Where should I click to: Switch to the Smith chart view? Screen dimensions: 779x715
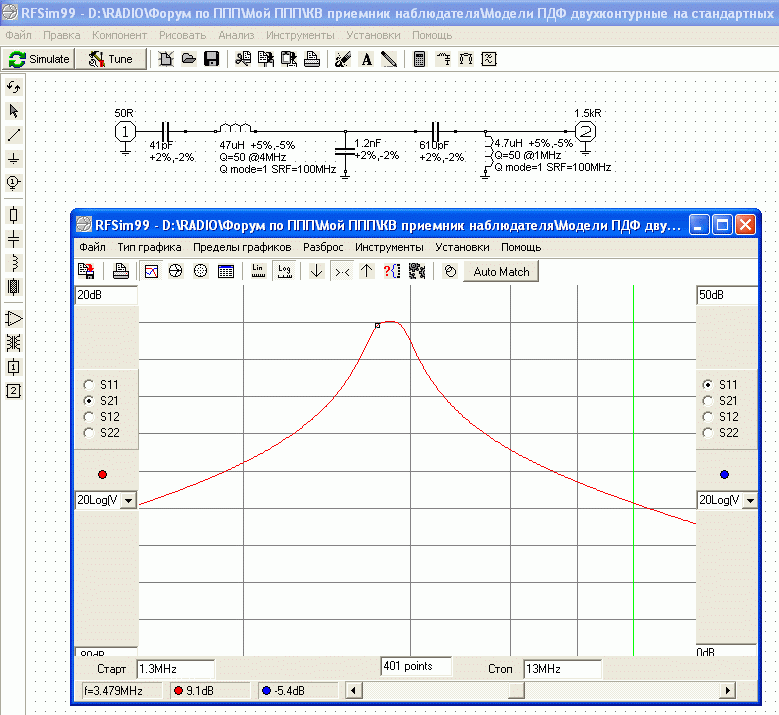click(175, 271)
